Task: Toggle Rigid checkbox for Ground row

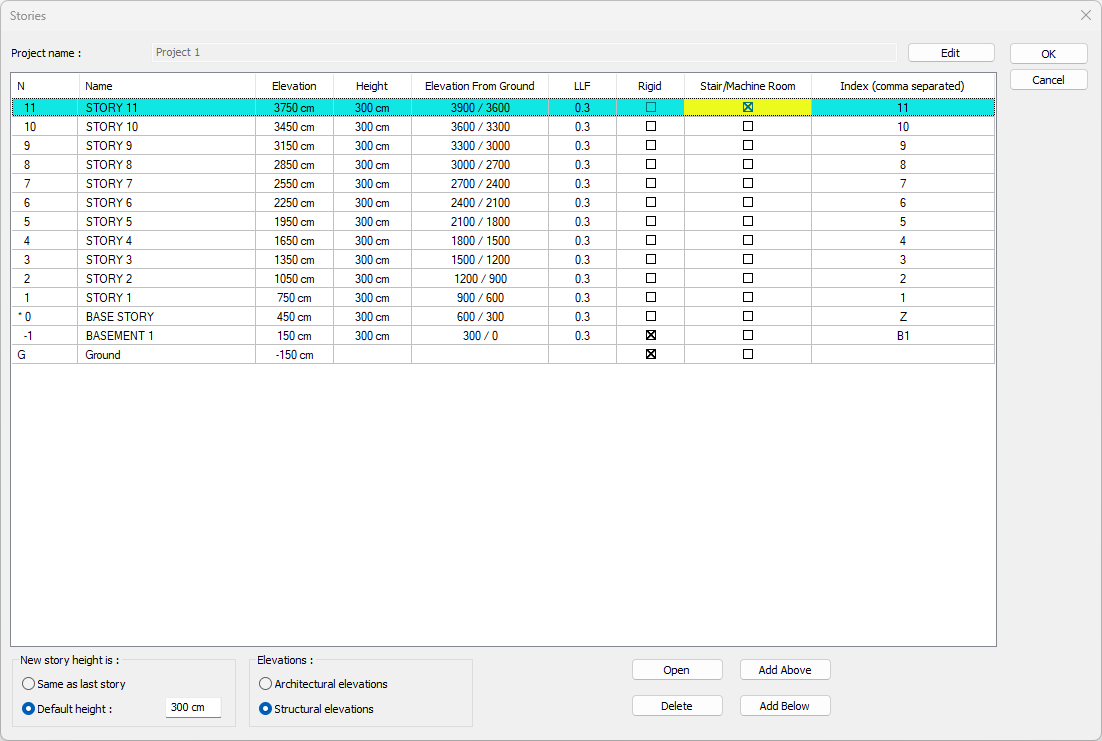Action: [x=651, y=355]
